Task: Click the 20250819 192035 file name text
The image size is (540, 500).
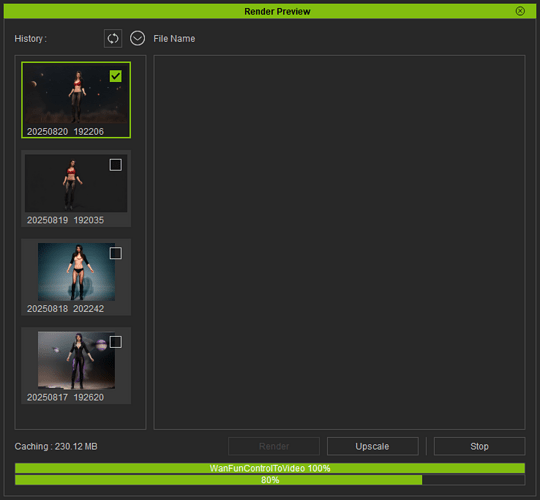Action: tap(65, 220)
